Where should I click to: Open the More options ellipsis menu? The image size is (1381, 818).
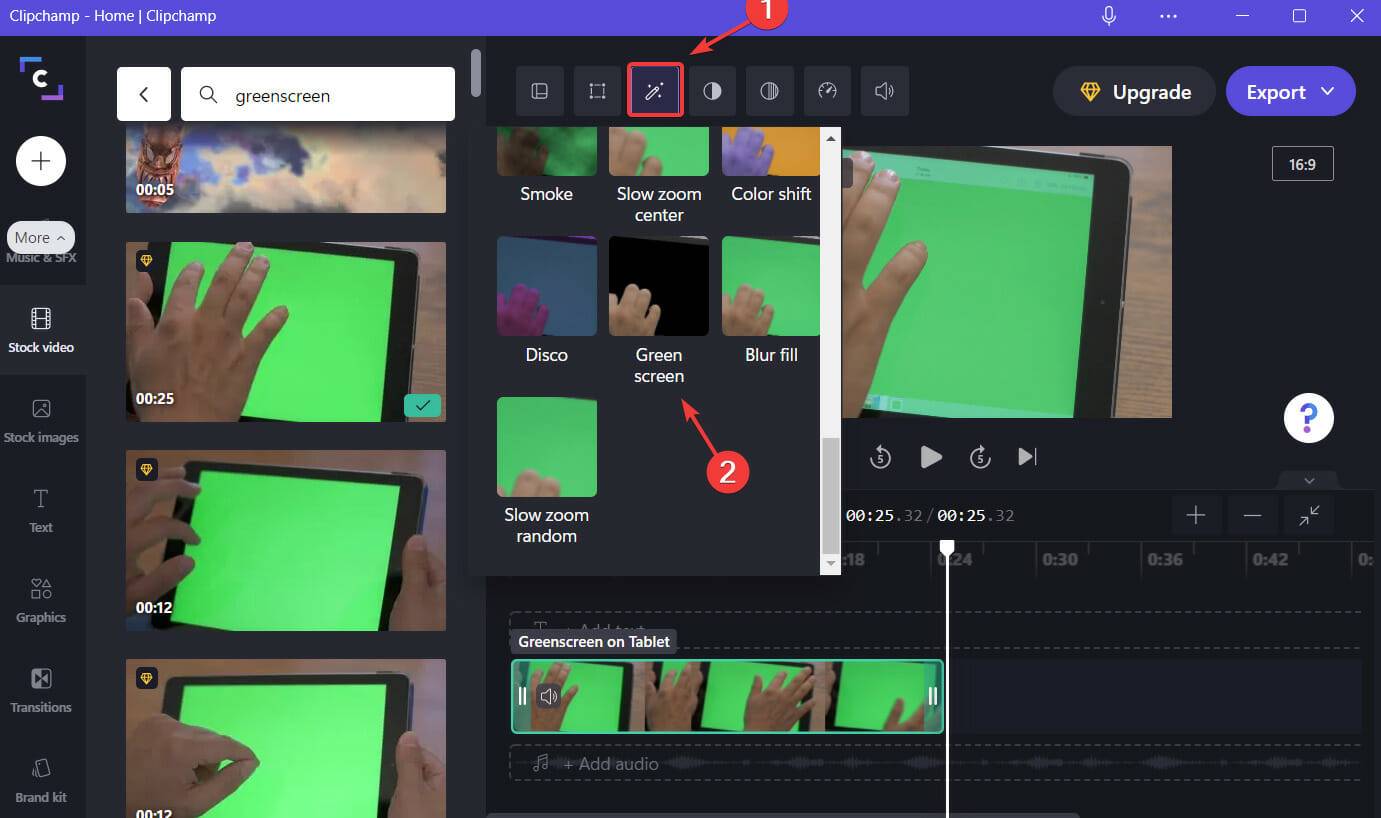click(1167, 15)
